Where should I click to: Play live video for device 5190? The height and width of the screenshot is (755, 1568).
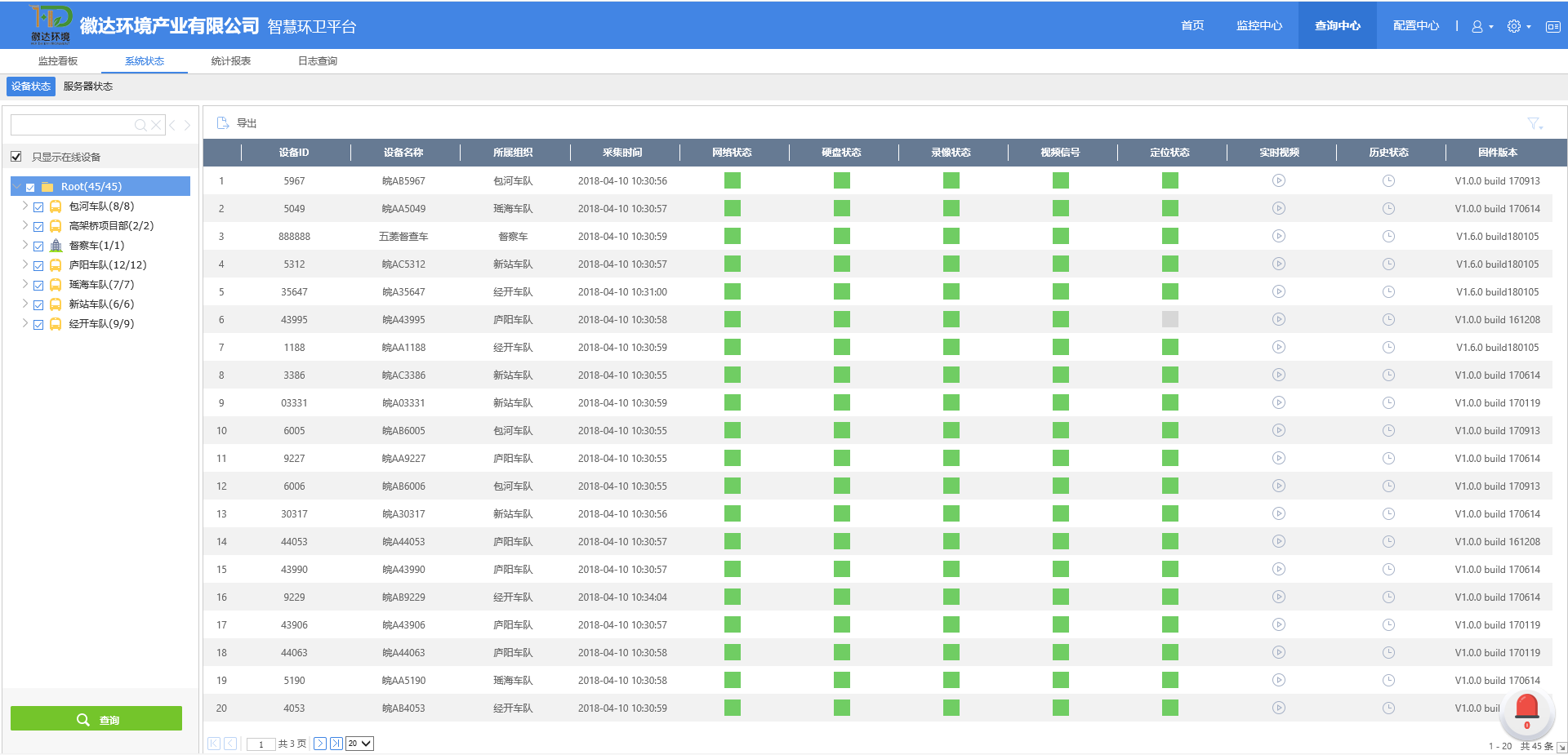pos(1279,680)
